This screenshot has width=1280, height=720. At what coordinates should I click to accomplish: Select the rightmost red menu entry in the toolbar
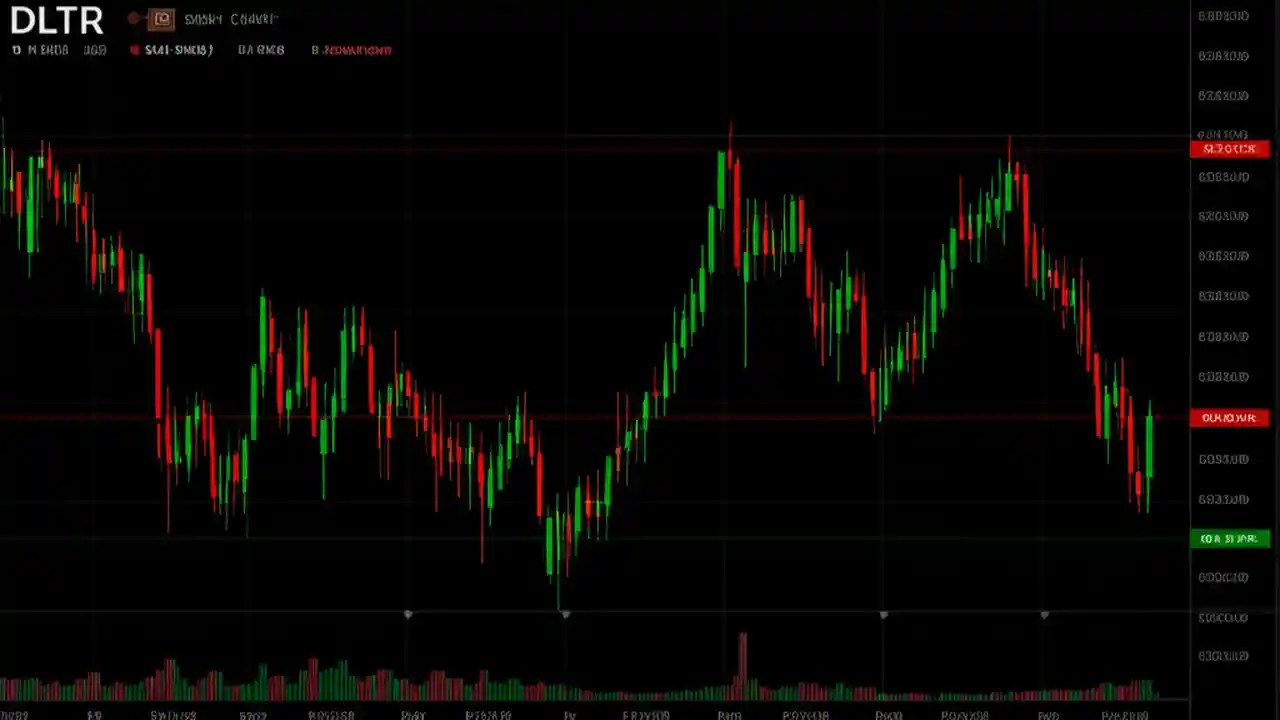click(x=352, y=50)
